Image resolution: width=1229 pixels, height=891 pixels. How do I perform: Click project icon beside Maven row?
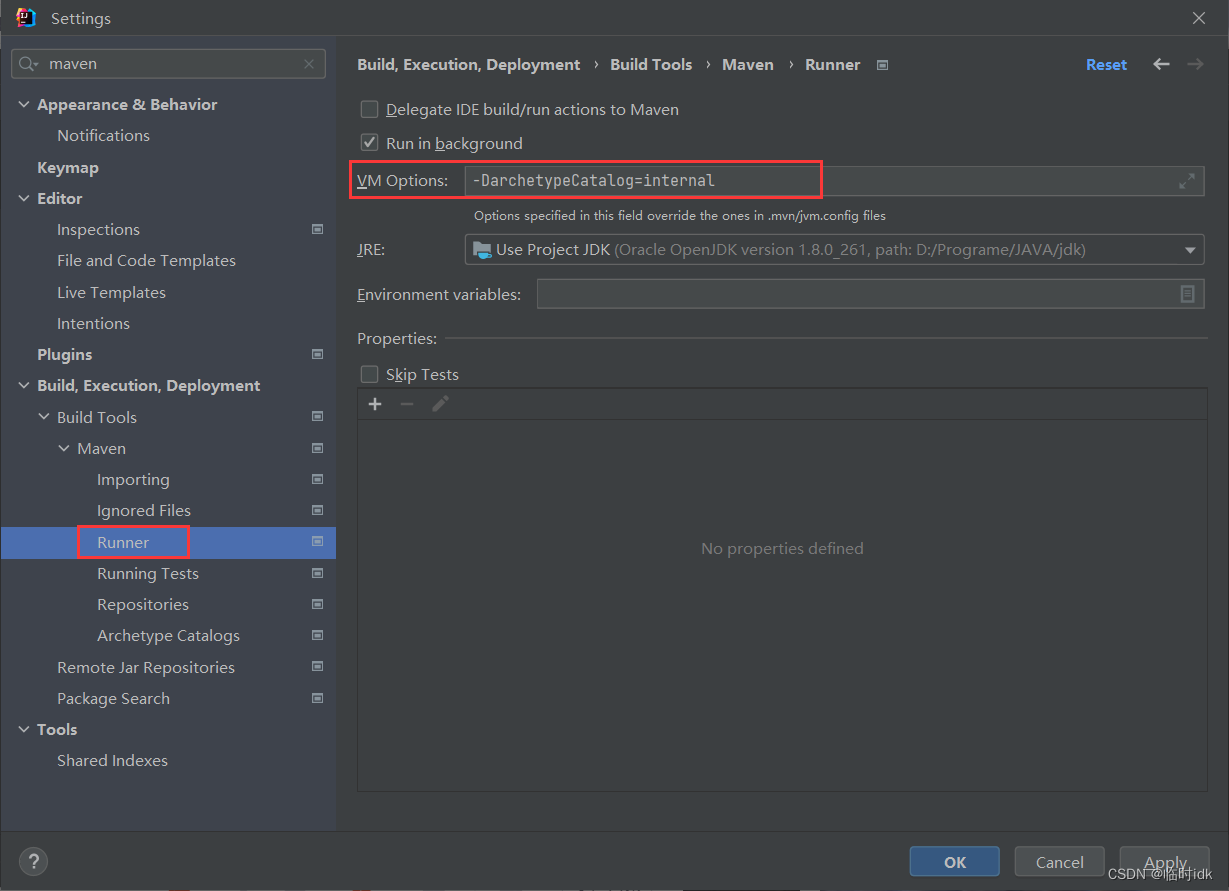pyautogui.click(x=317, y=448)
